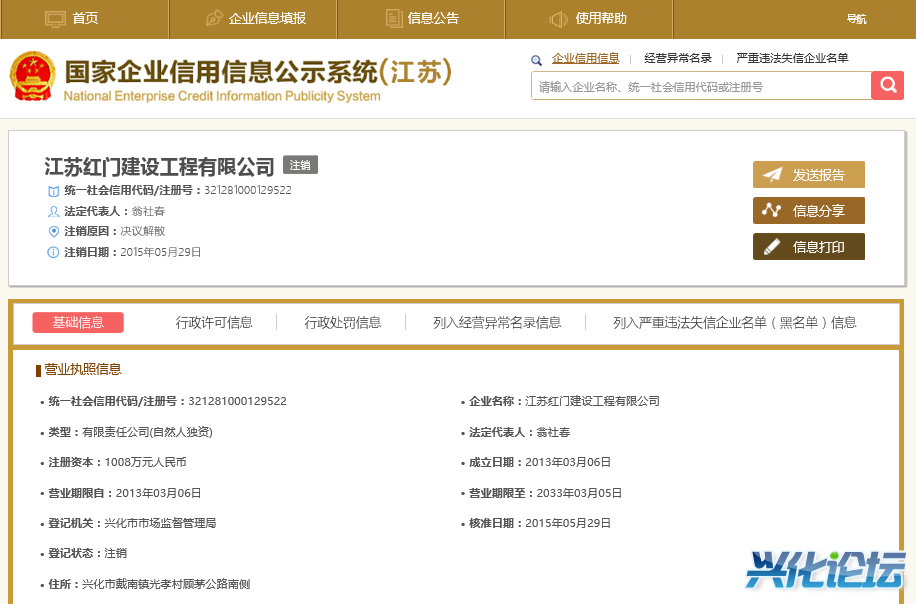Click the speaker icon beside 使用帮助

tap(558, 19)
